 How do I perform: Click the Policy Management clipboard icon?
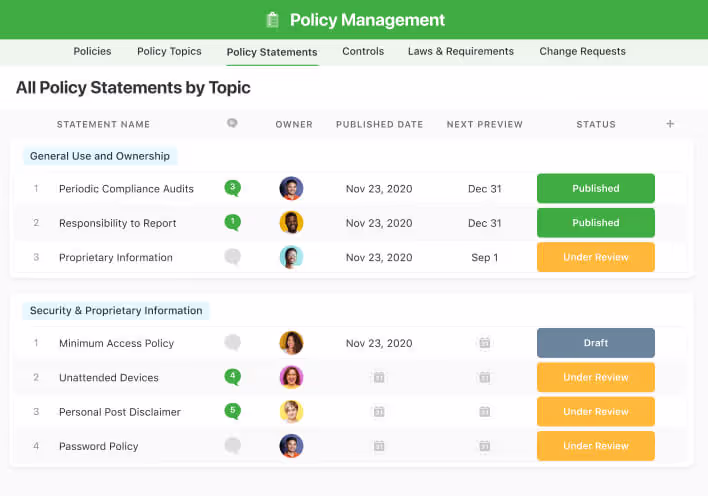(x=272, y=20)
